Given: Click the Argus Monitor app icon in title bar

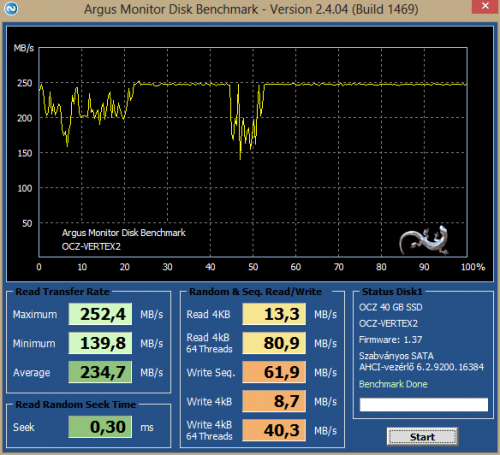Looking at the screenshot, I should tap(10, 9).
